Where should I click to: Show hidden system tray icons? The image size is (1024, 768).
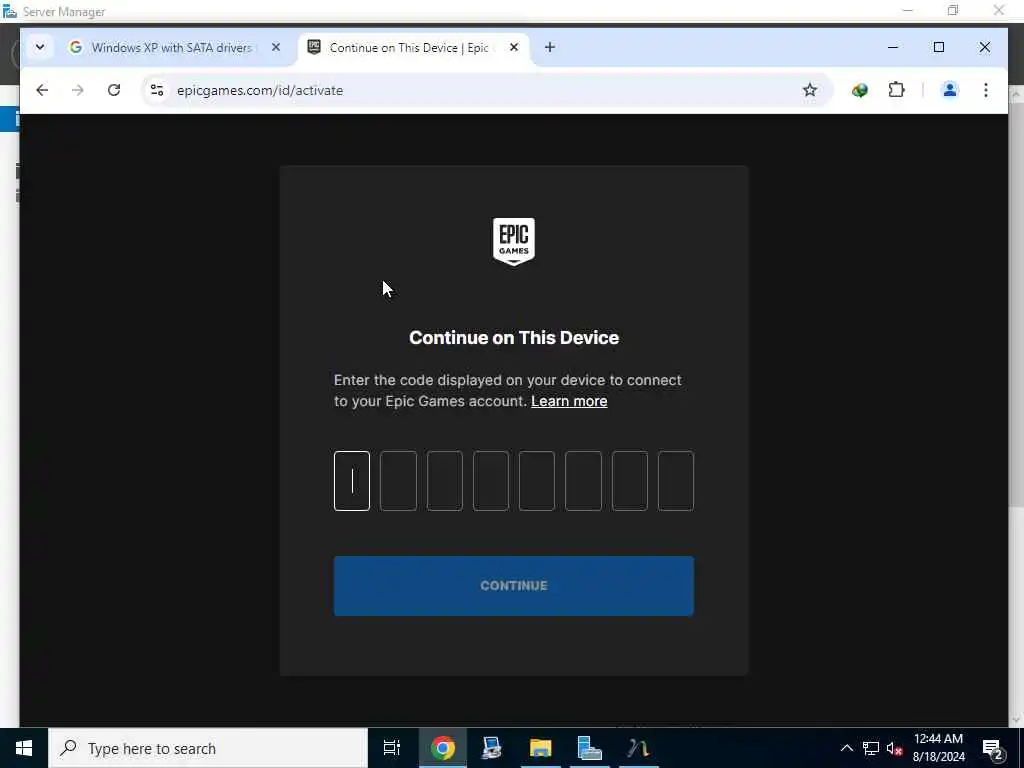point(846,748)
